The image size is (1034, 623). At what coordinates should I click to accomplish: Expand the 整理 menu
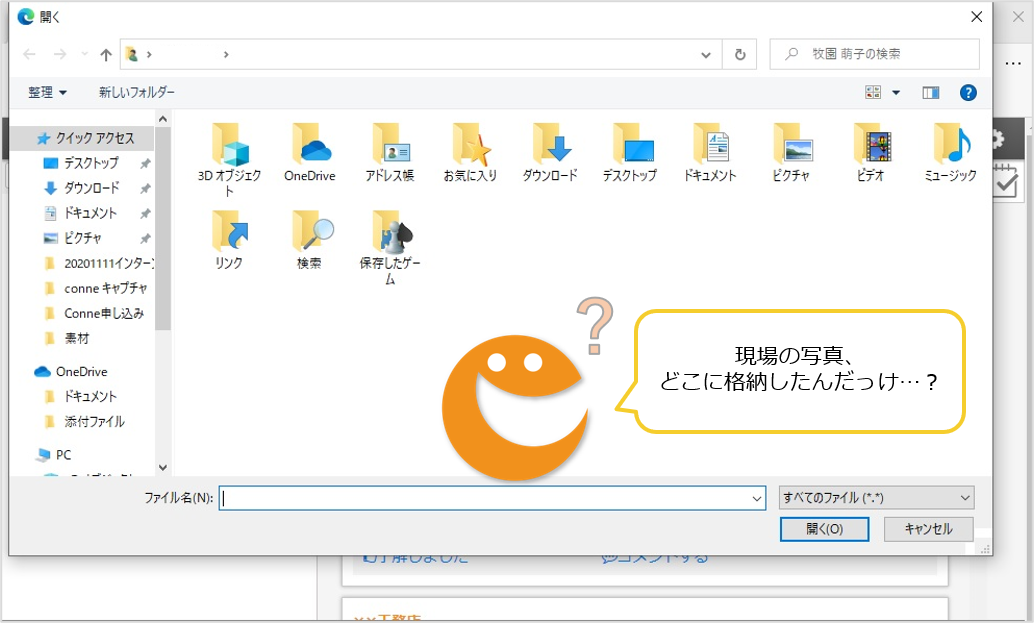[x=46, y=92]
